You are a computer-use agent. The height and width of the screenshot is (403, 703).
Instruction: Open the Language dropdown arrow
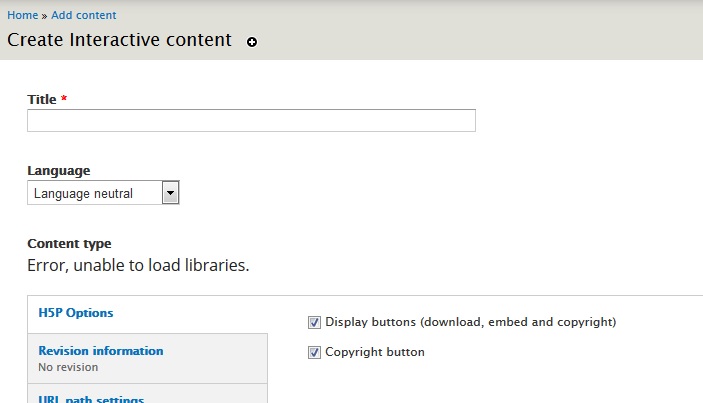click(170, 193)
